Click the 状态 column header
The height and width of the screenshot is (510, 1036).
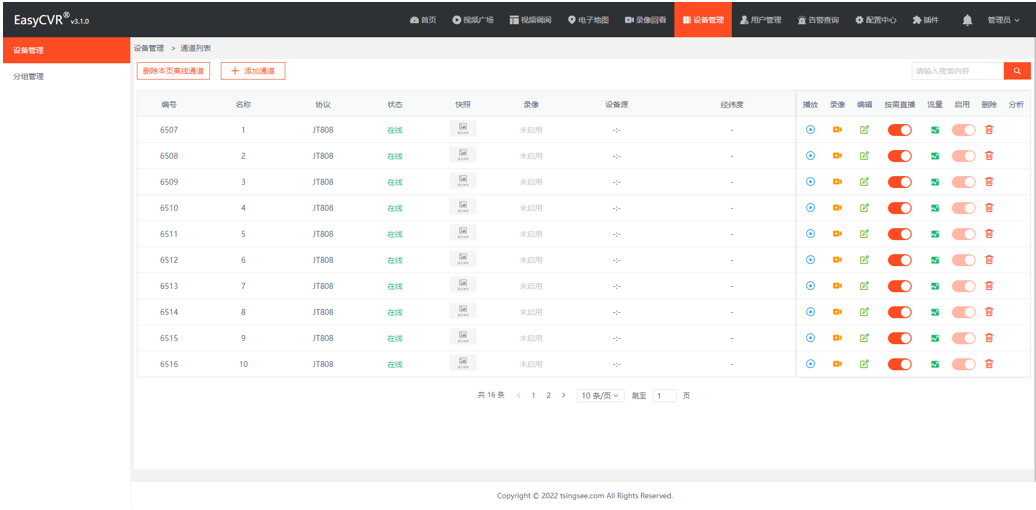pos(395,104)
